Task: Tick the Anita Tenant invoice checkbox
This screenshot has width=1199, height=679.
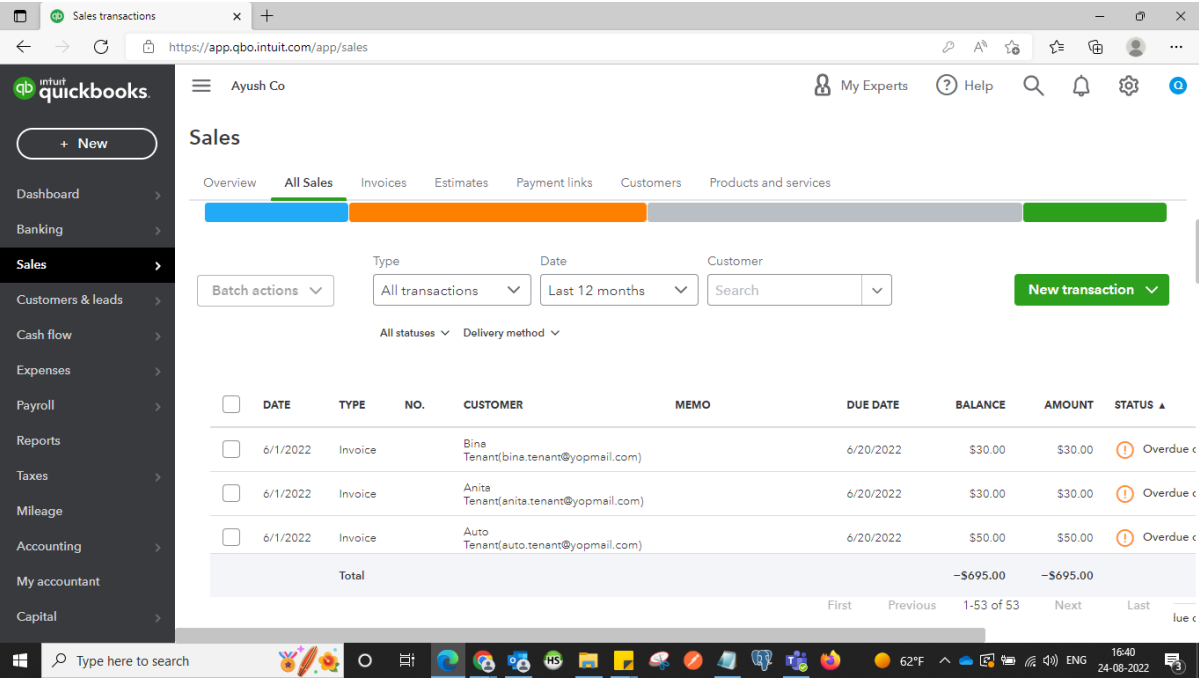Action: point(231,493)
